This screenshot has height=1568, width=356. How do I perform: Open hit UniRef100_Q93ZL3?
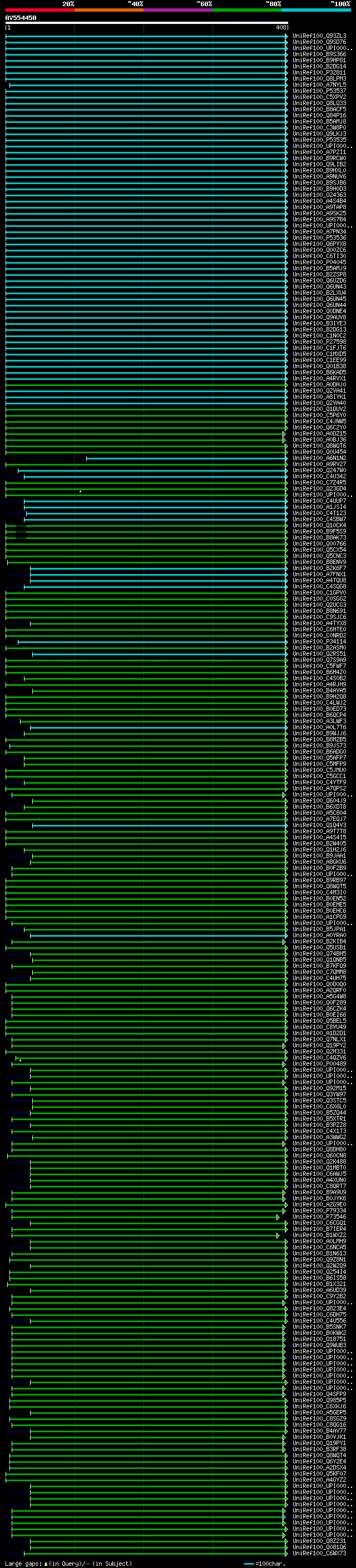click(x=319, y=36)
